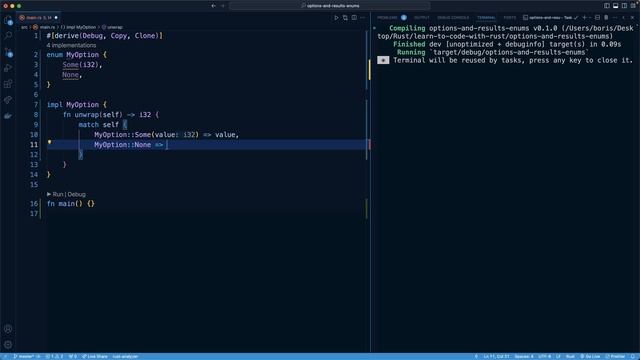Click the compare changes icon in editor toolbar
This screenshot has width=640, height=360.
[x=345, y=18]
